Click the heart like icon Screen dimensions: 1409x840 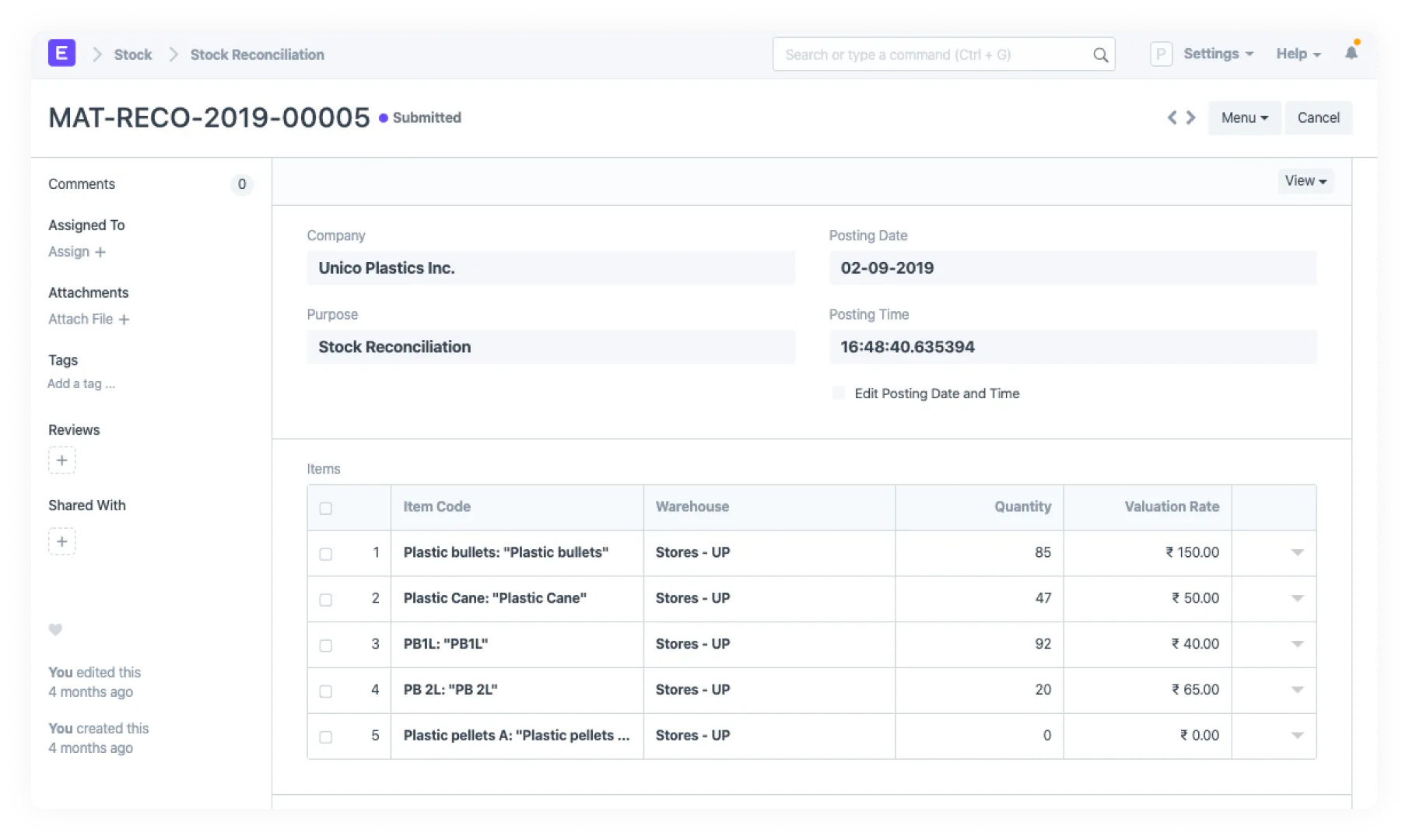click(x=55, y=629)
